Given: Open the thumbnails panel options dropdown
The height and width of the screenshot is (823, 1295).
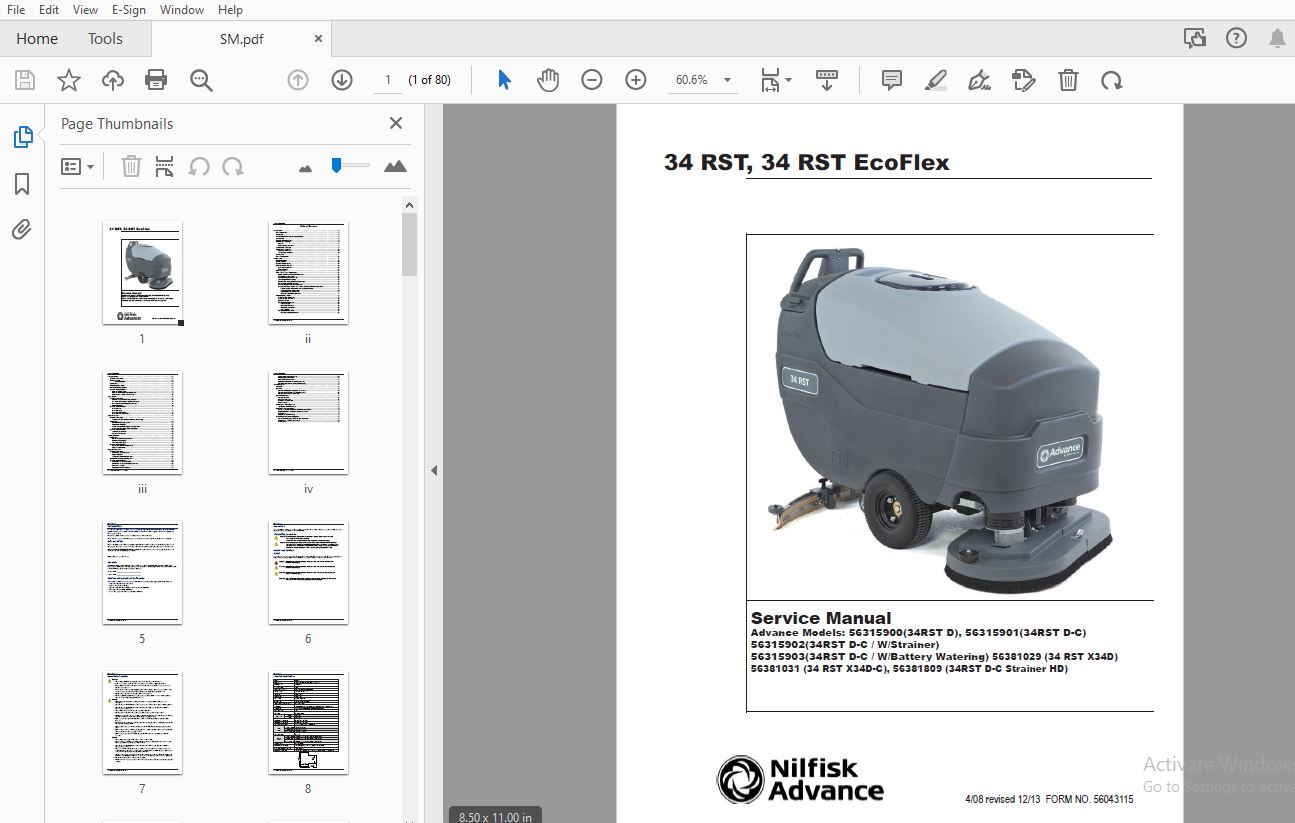Looking at the screenshot, I should (x=78, y=167).
